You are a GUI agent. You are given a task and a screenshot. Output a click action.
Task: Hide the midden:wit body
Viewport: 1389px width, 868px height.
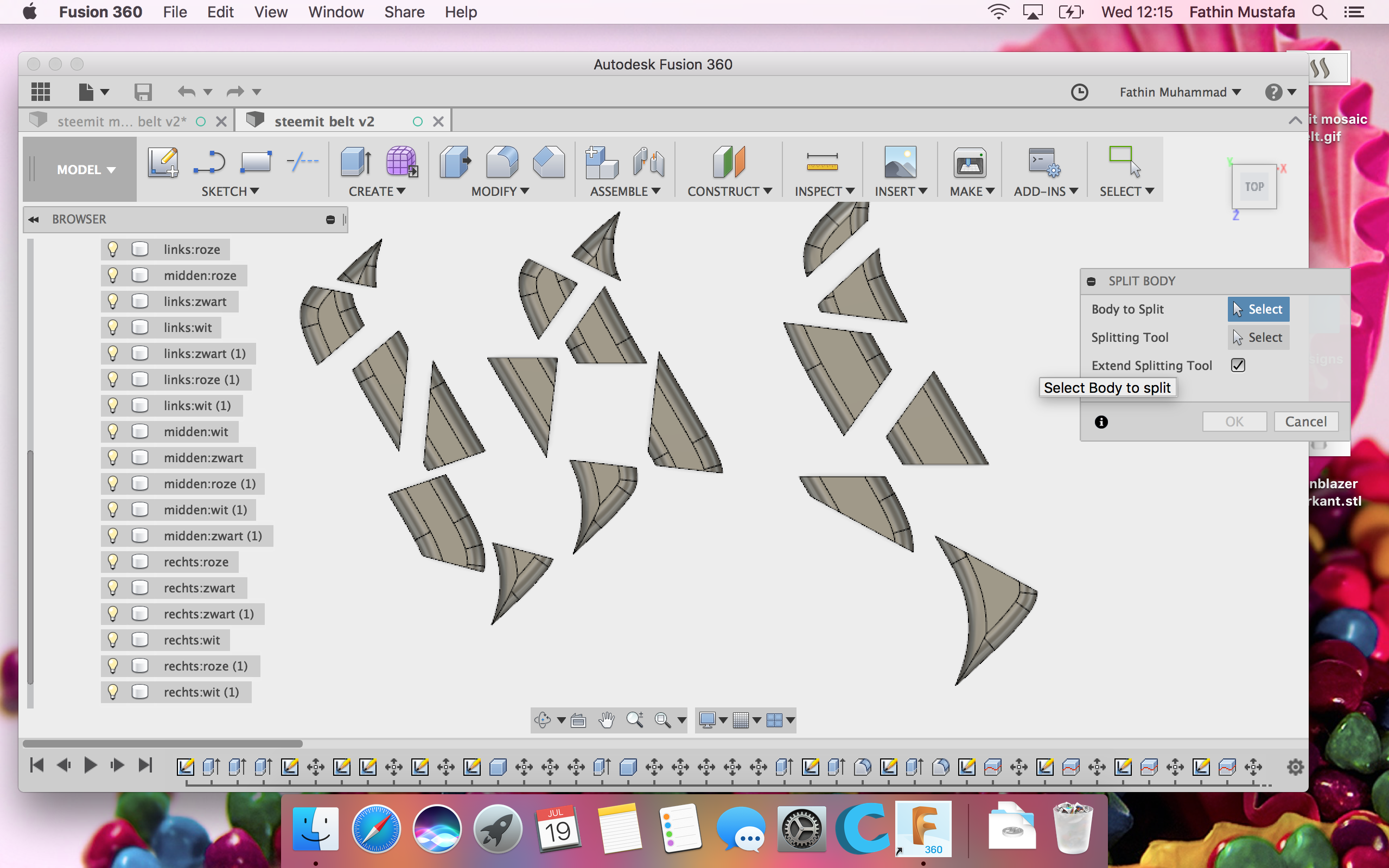(x=113, y=431)
